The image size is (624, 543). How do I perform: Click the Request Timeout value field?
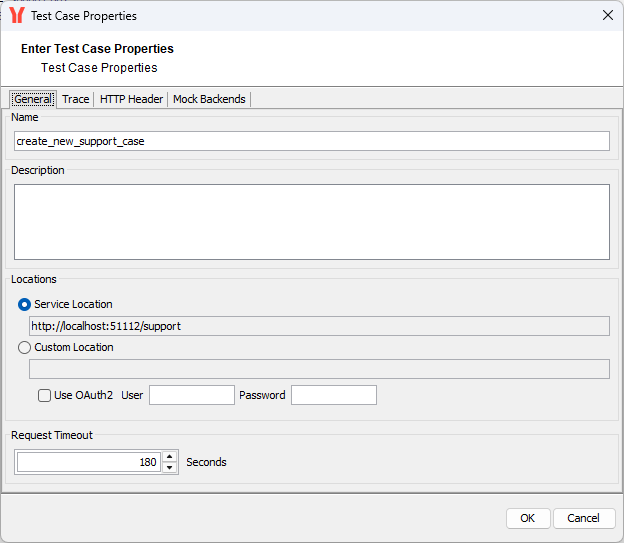(x=88, y=462)
